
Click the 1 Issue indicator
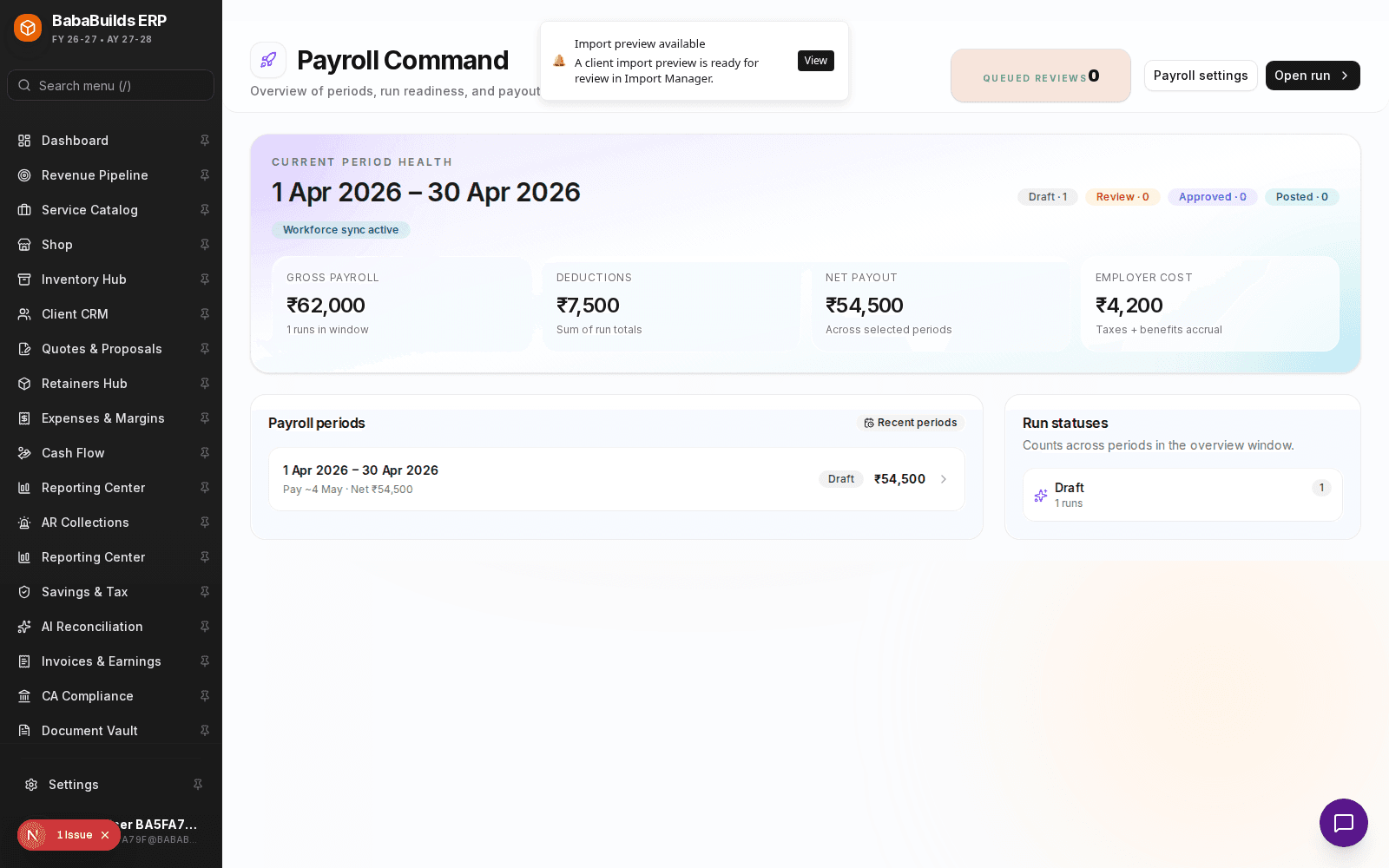pyautogui.click(x=75, y=835)
